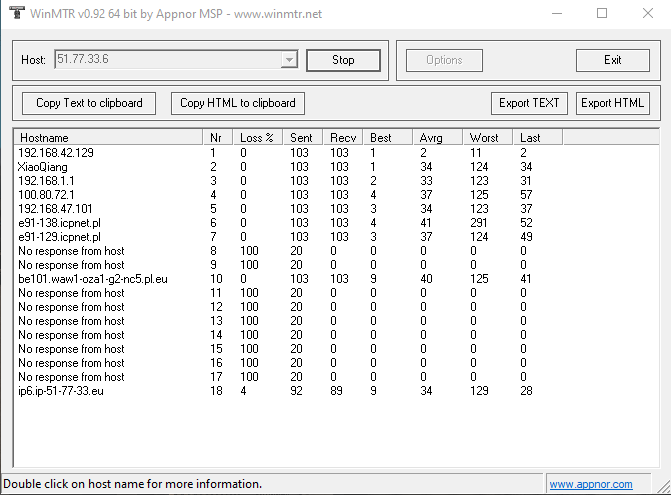This screenshot has width=671, height=495.
Task: Click the Loss % column header
Action: click(x=257, y=137)
